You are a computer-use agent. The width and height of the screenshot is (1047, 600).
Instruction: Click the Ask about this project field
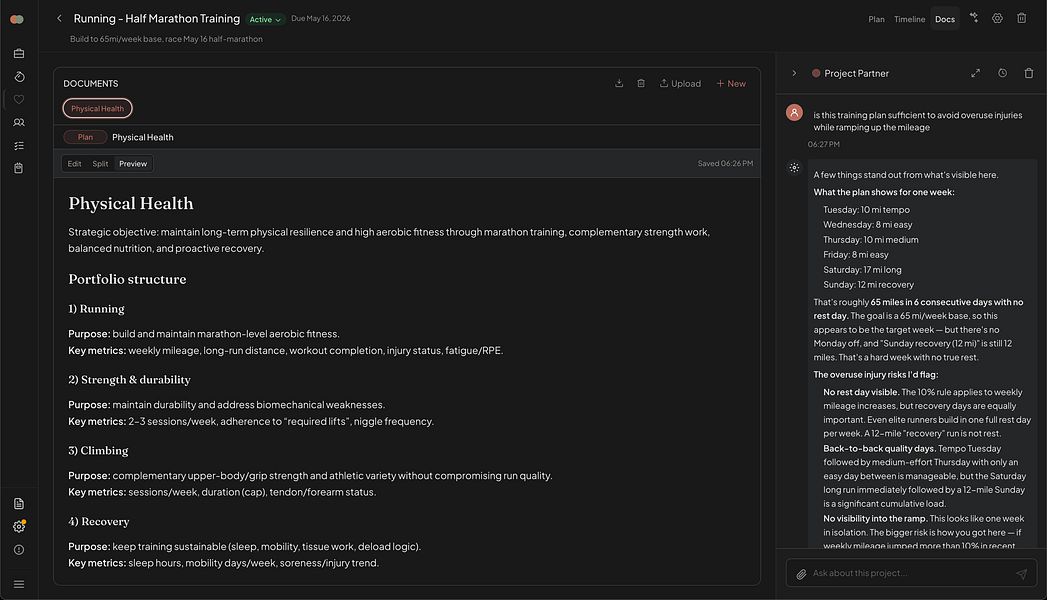pos(911,573)
